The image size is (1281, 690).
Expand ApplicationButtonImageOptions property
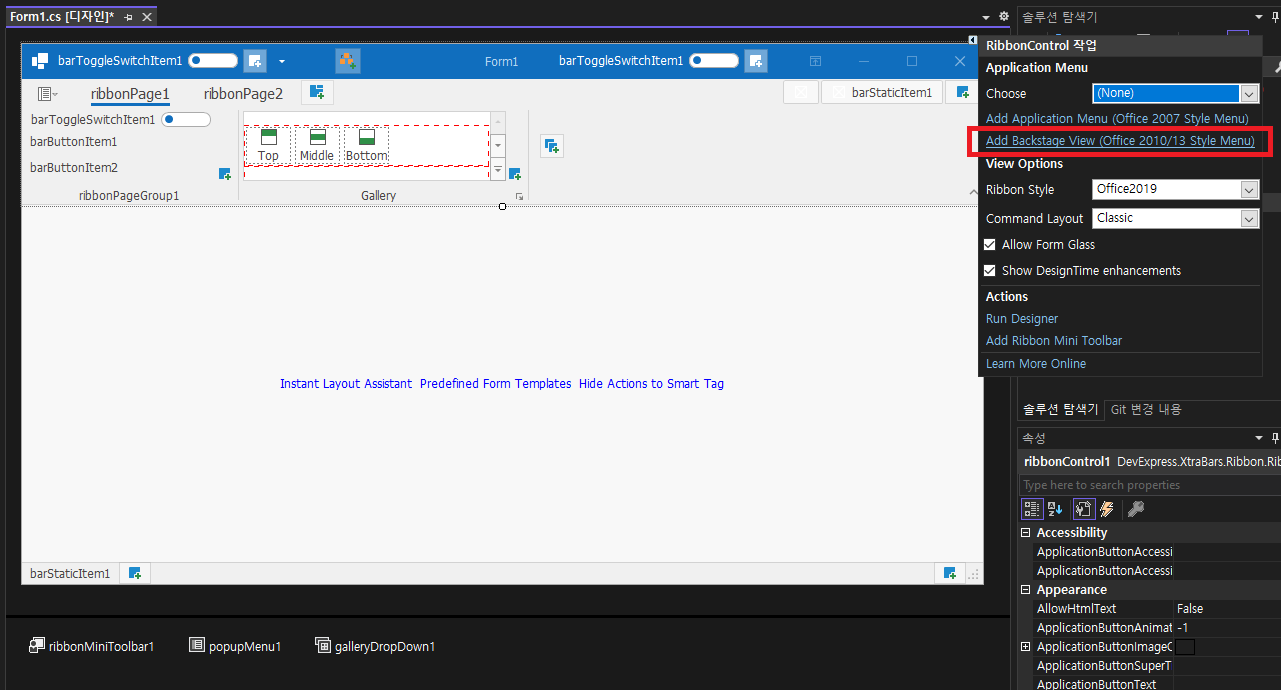[x=1025, y=647]
